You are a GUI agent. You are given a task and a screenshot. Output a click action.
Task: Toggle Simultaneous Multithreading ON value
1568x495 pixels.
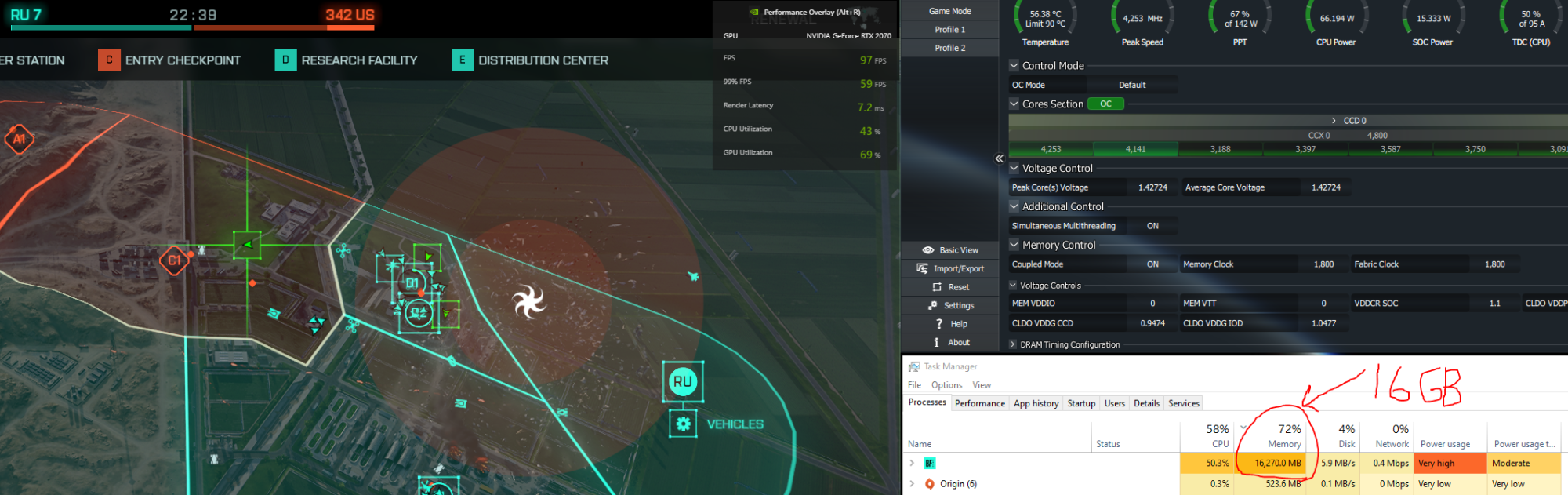[x=1152, y=226]
